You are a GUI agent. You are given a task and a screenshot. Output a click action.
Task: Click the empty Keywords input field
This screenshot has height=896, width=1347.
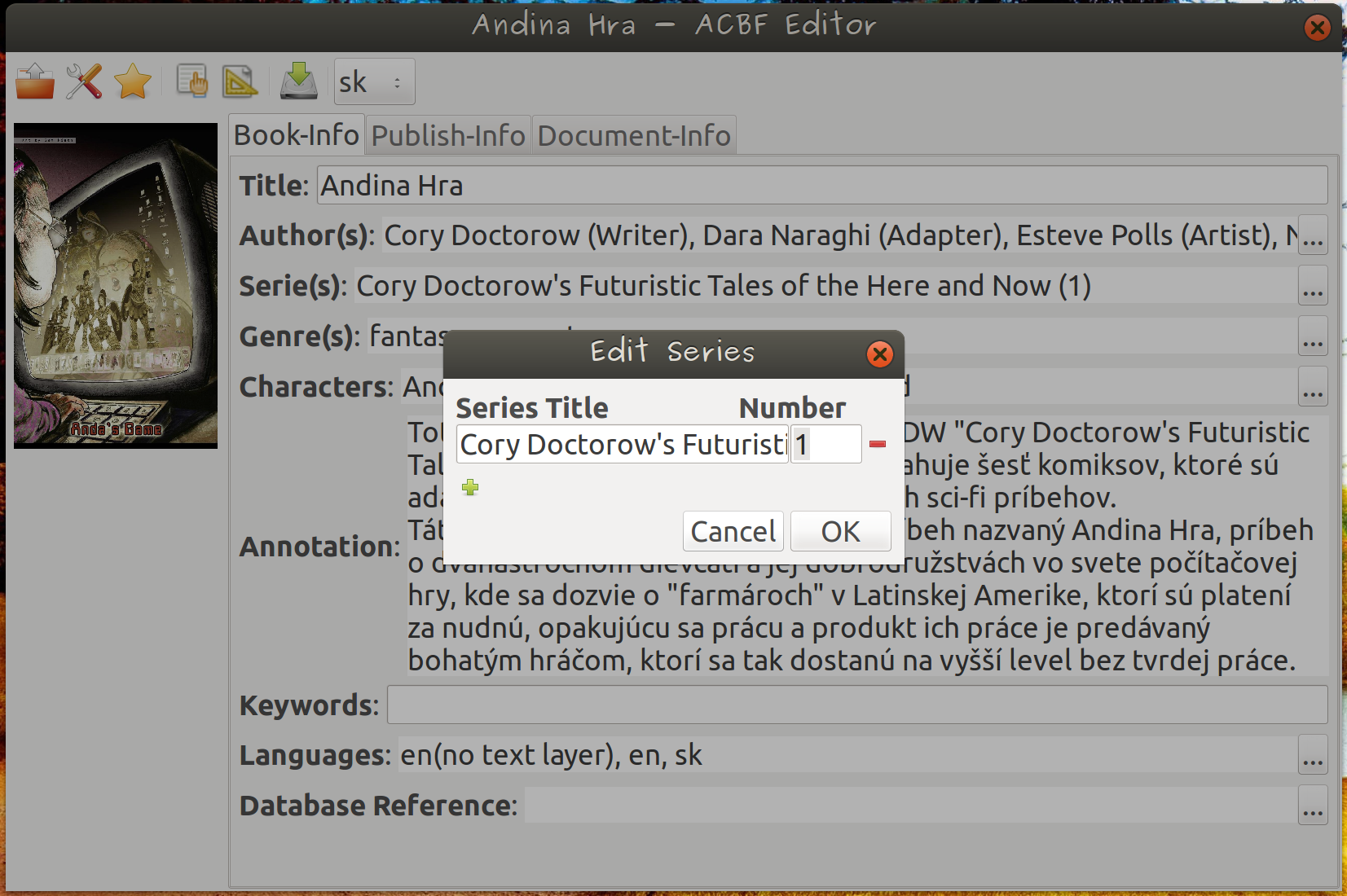point(857,705)
